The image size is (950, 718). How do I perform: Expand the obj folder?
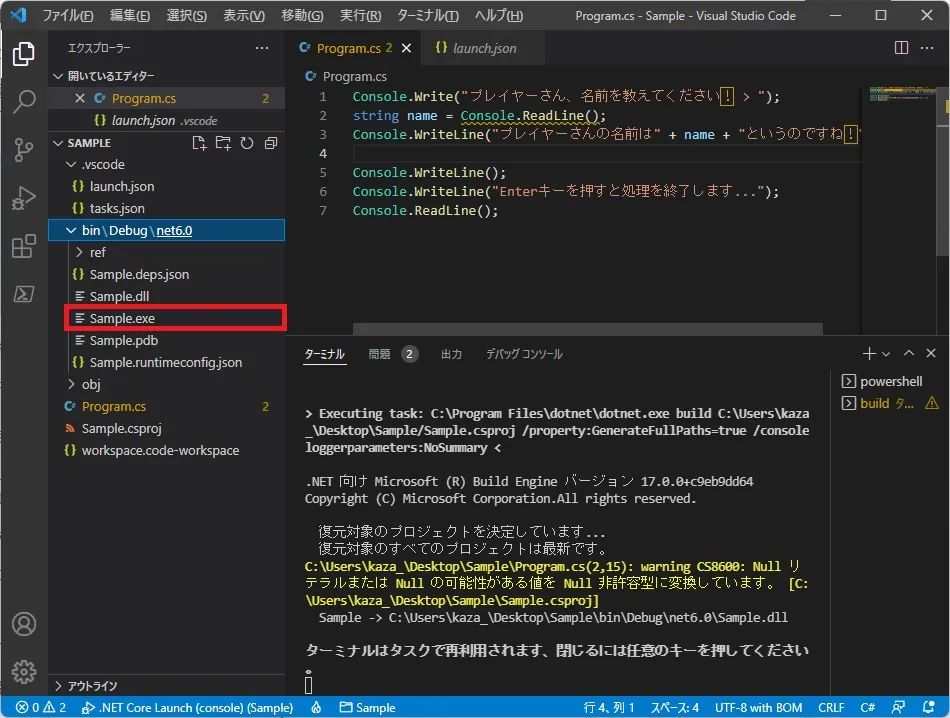[70, 384]
